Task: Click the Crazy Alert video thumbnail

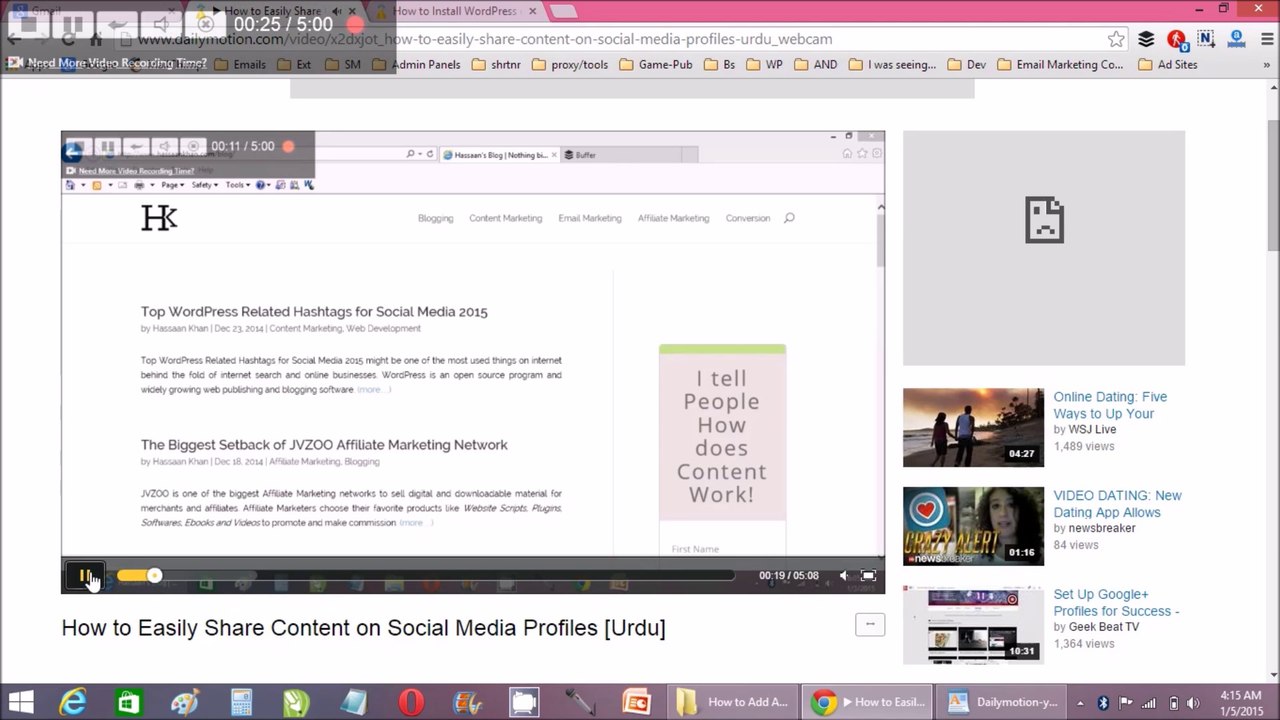Action: [x=973, y=526]
